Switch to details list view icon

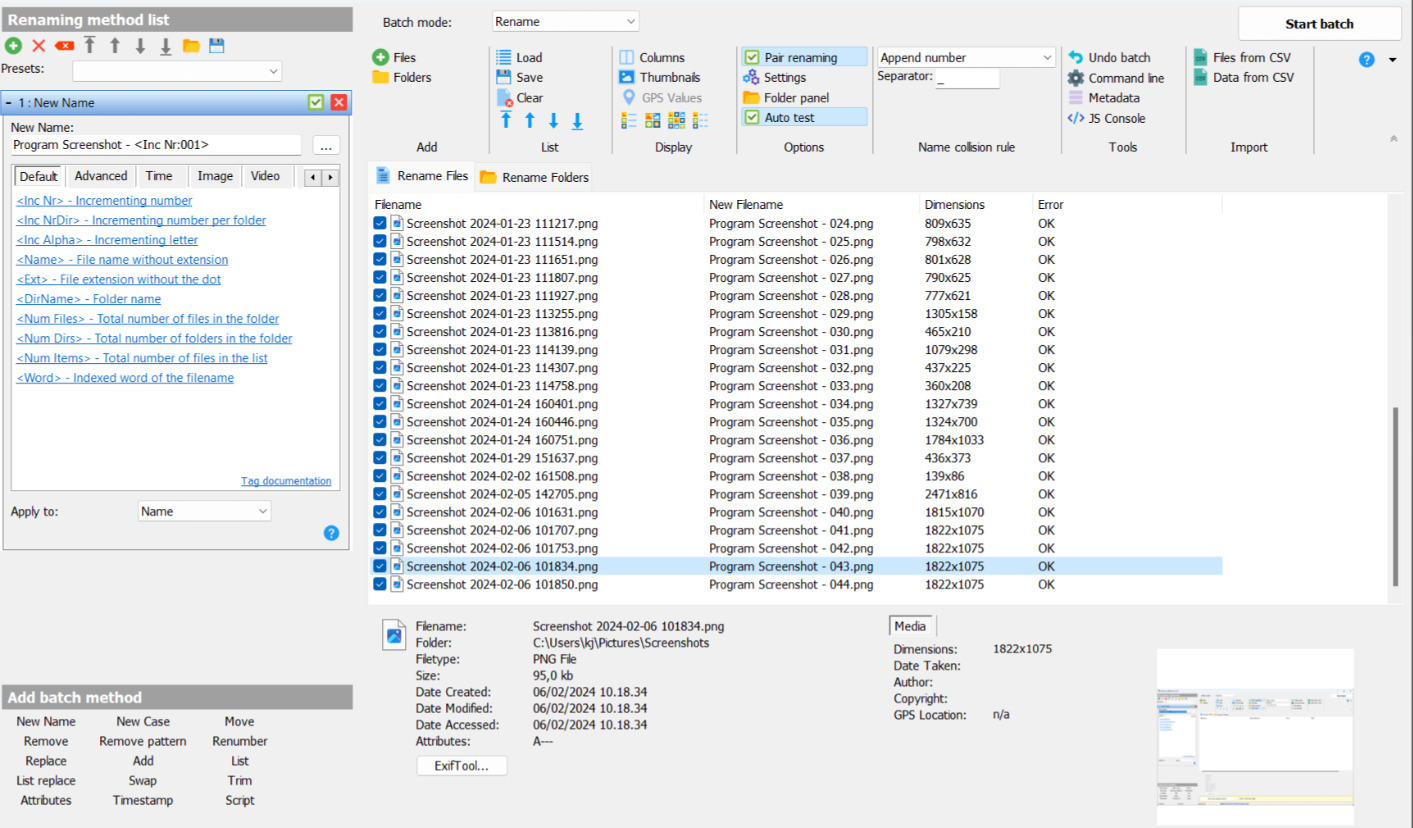coord(629,120)
